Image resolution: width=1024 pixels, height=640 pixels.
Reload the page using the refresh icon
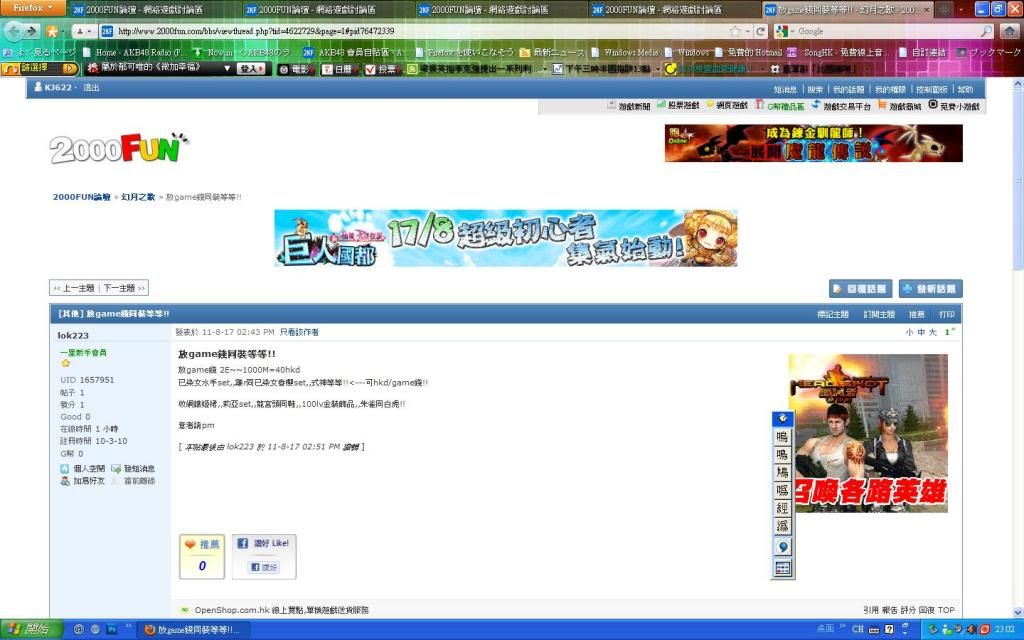pyautogui.click(x=761, y=31)
